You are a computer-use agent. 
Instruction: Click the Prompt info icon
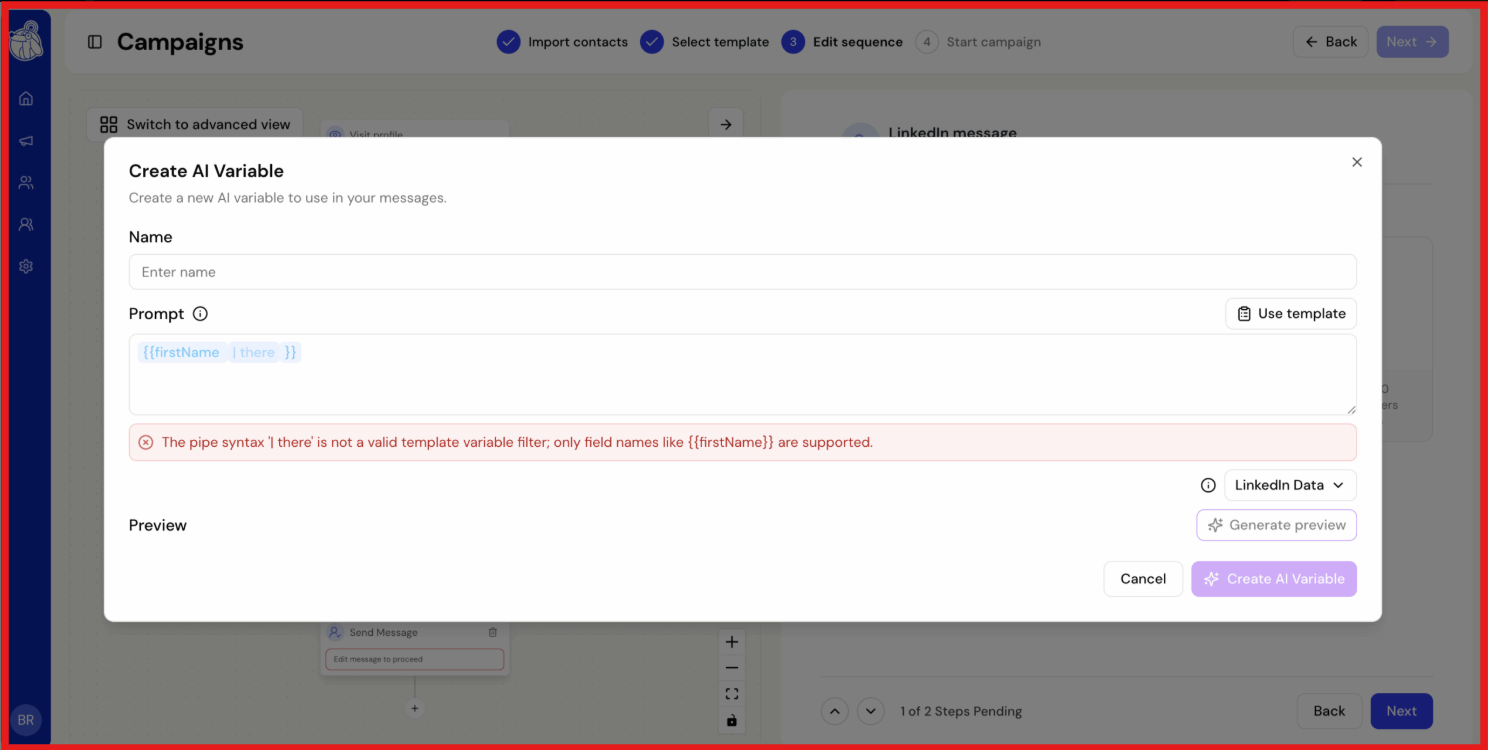200,314
